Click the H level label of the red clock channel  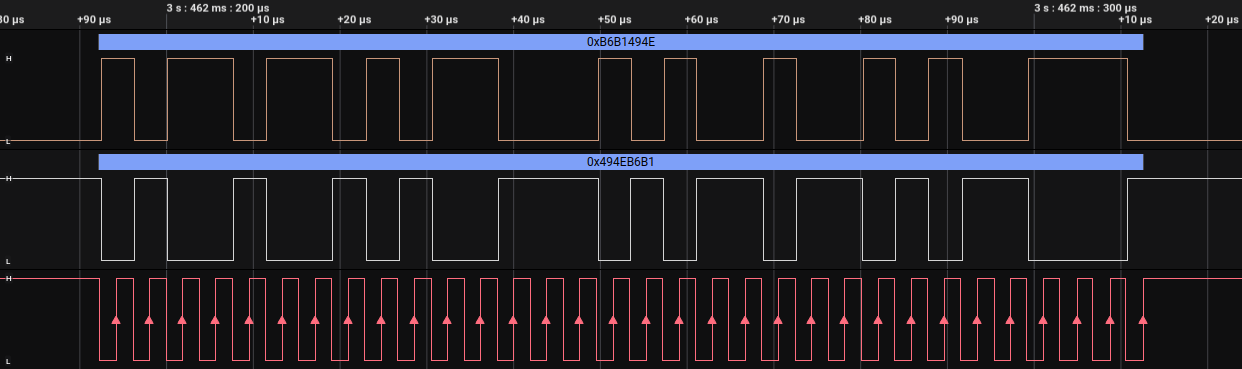click(9, 278)
